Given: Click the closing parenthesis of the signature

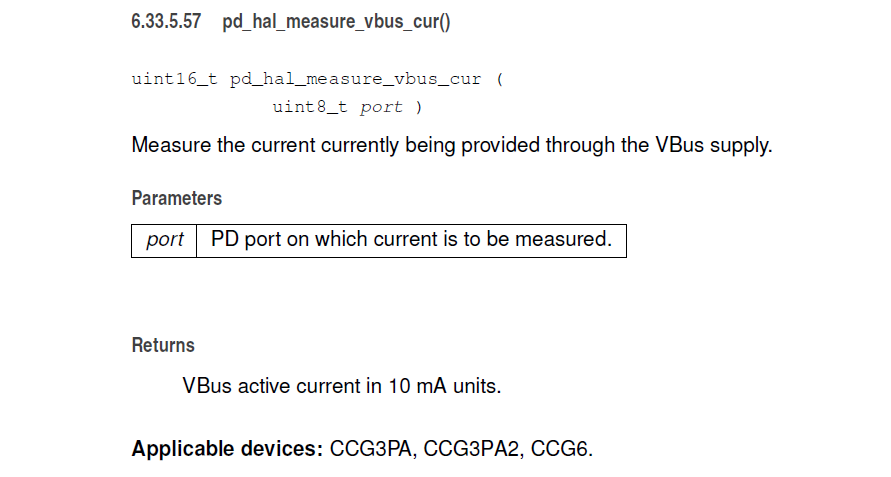Looking at the screenshot, I should [418, 107].
